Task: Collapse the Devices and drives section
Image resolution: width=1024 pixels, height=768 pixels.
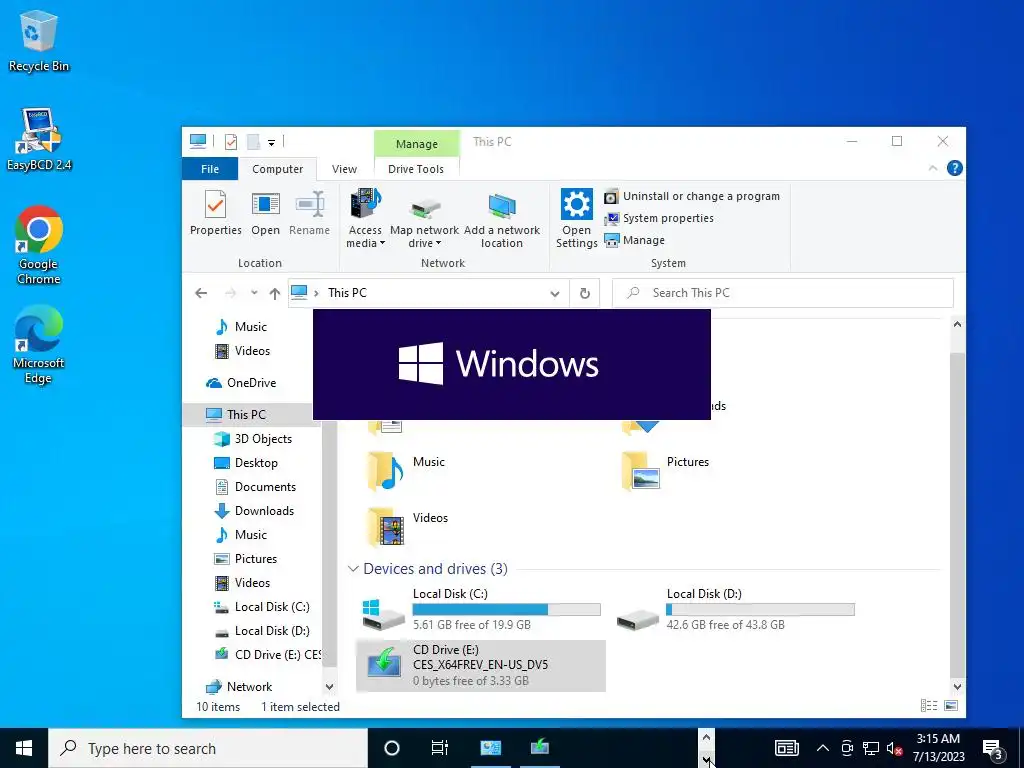Action: tap(353, 569)
